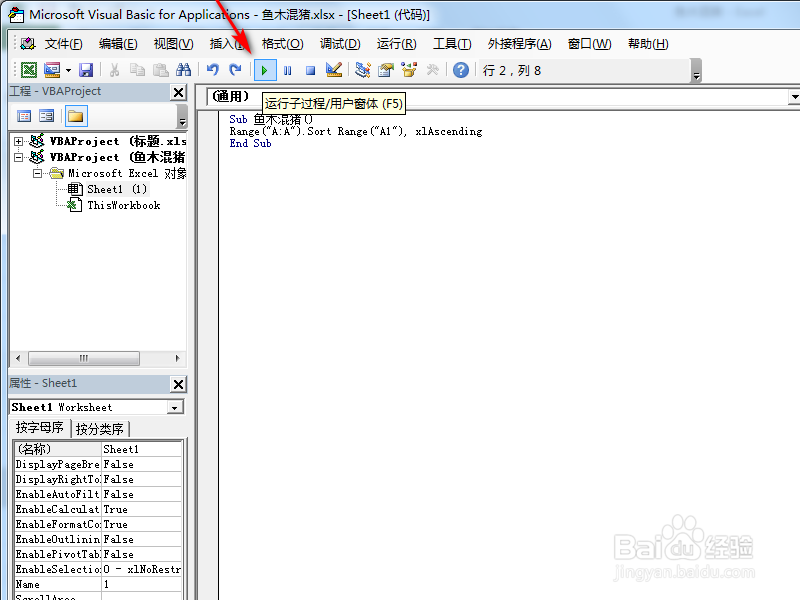Image resolution: width=800 pixels, height=600 pixels.
Task: Open project toolbar overflow options arrow
Action: tap(182, 117)
